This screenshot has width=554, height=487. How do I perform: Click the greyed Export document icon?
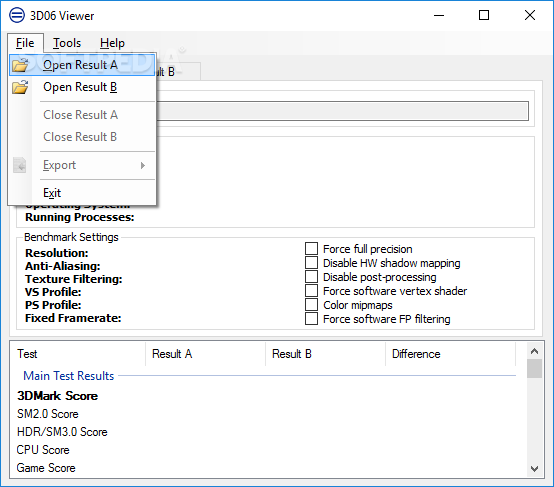tap(20, 165)
